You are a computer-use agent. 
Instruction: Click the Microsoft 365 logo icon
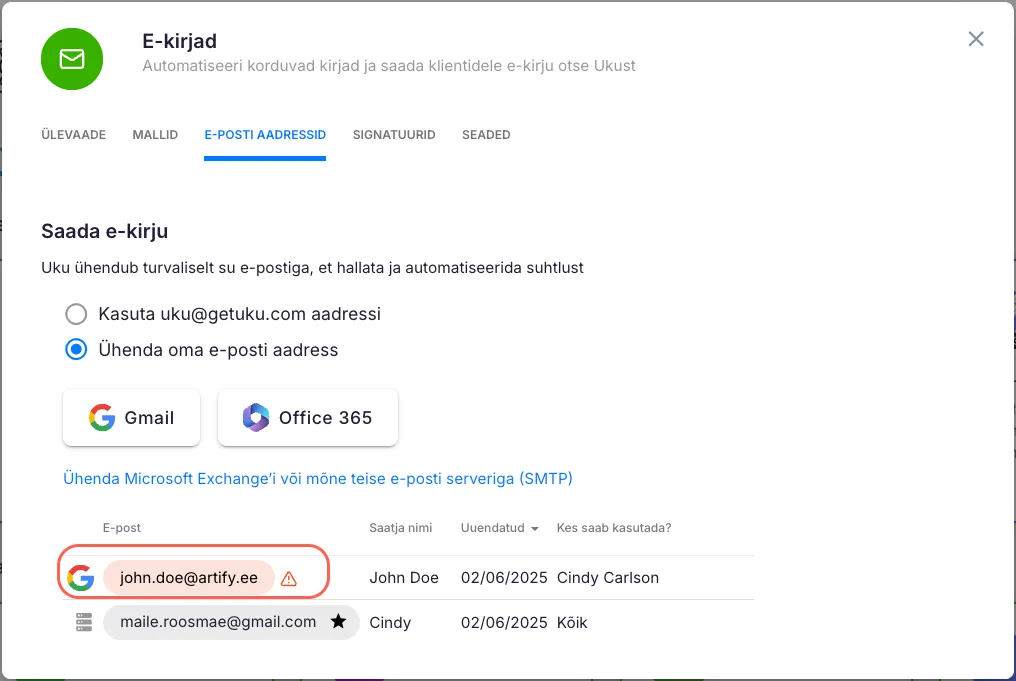pyautogui.click(x=256, y=418)
